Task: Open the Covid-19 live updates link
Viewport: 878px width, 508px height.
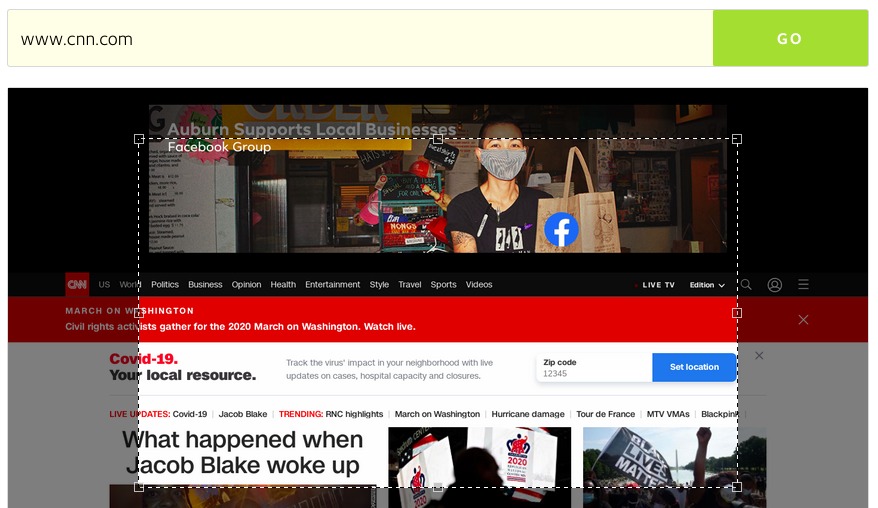Action: (x=190, y=414)
